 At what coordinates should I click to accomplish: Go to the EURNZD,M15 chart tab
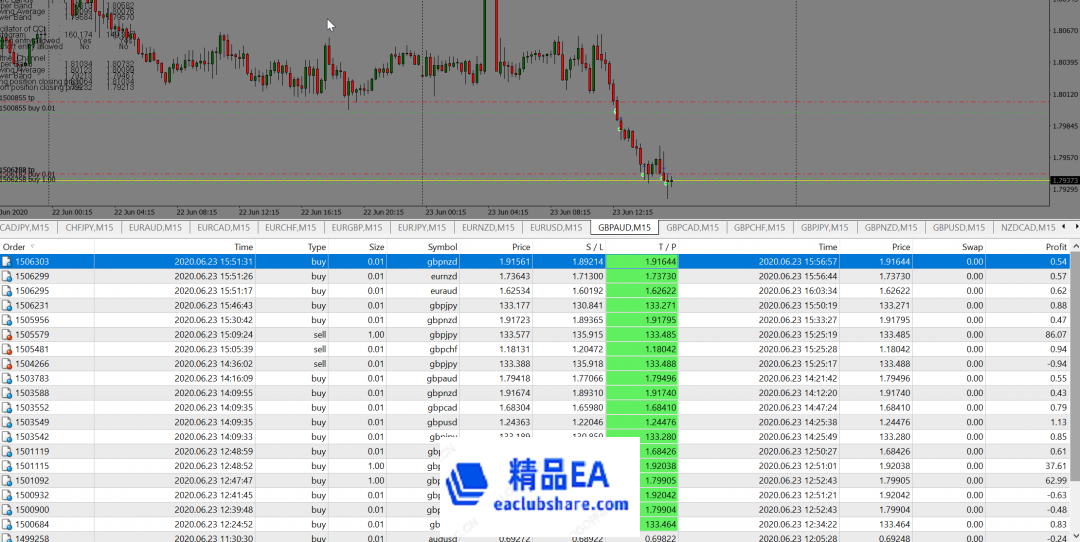coord(488,227)
